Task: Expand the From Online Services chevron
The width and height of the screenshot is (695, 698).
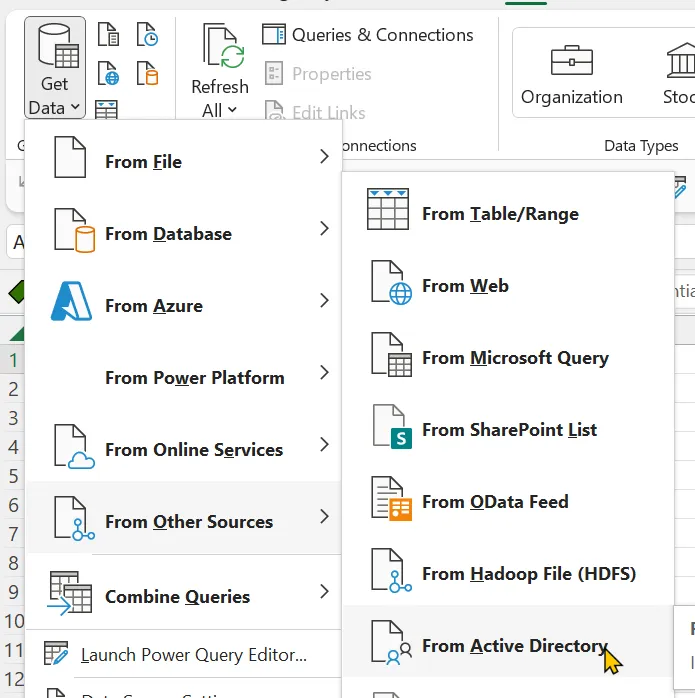Action: coord(324,444)
